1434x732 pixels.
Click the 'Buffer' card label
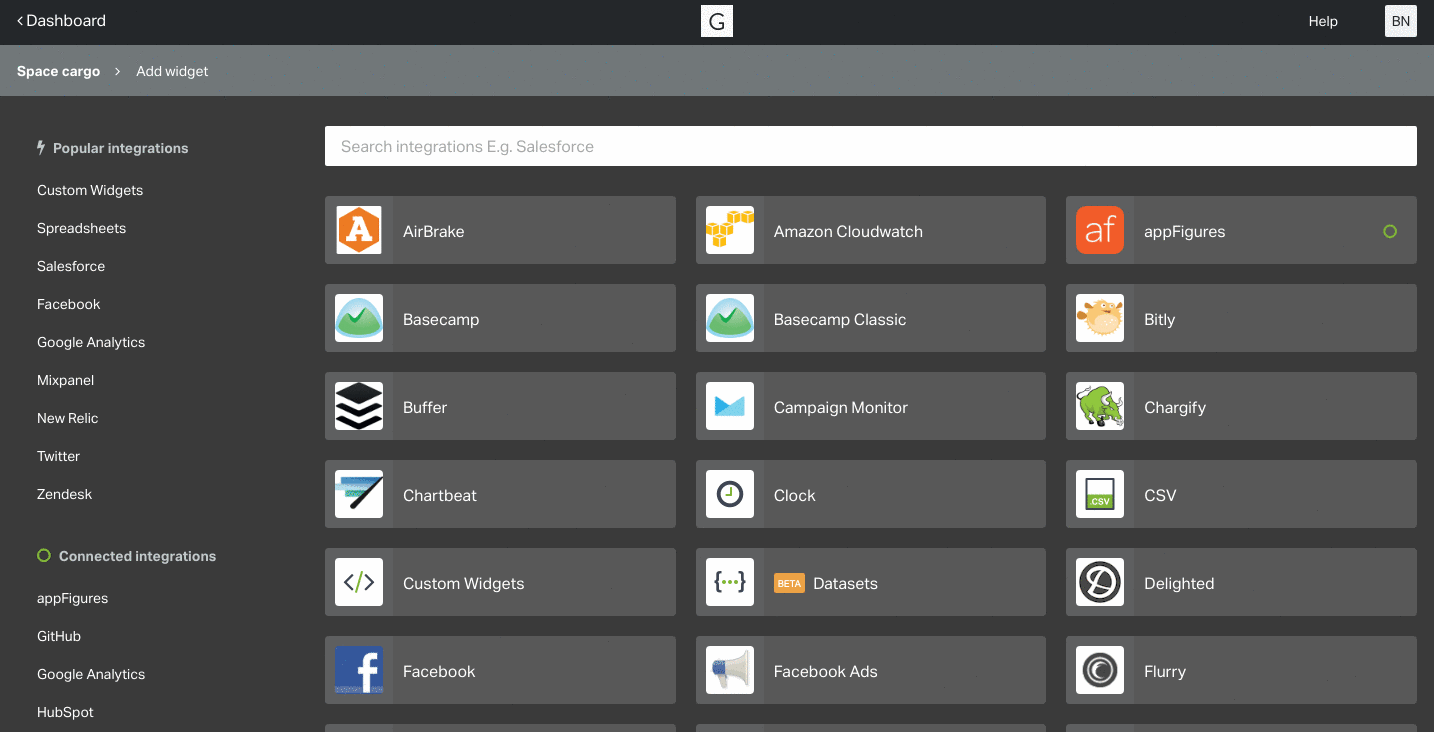(x=425, y=407)
